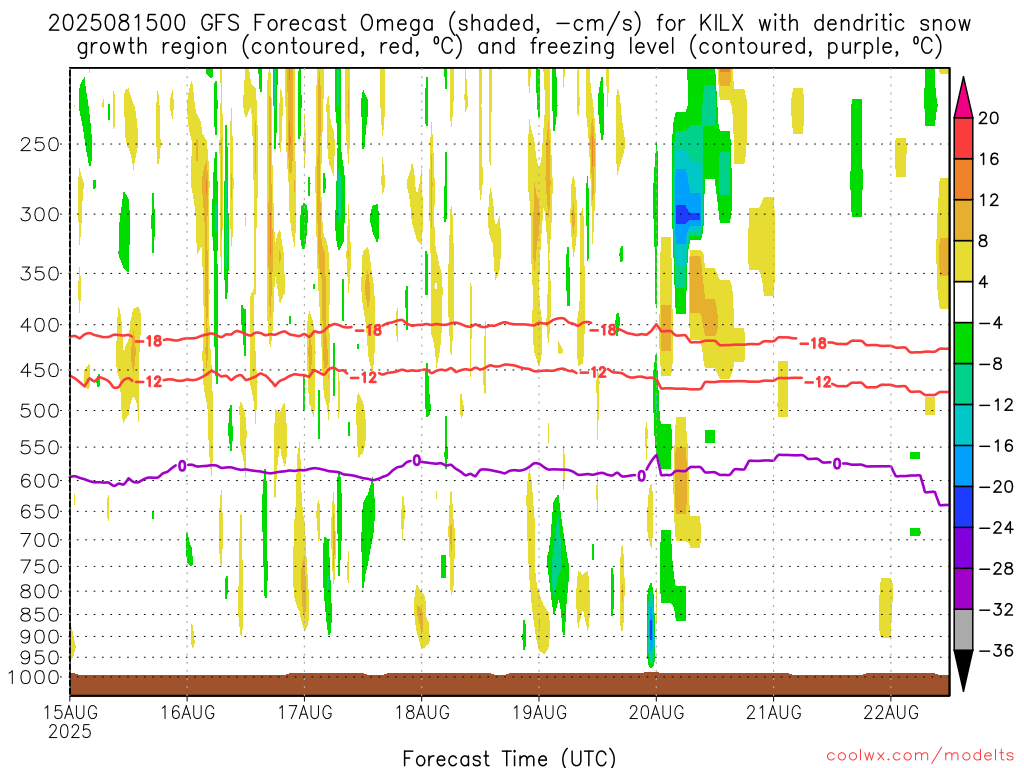Screen dimensions: 1024x768
Task: Click the 17AUG time axis label
Action: 305,712
